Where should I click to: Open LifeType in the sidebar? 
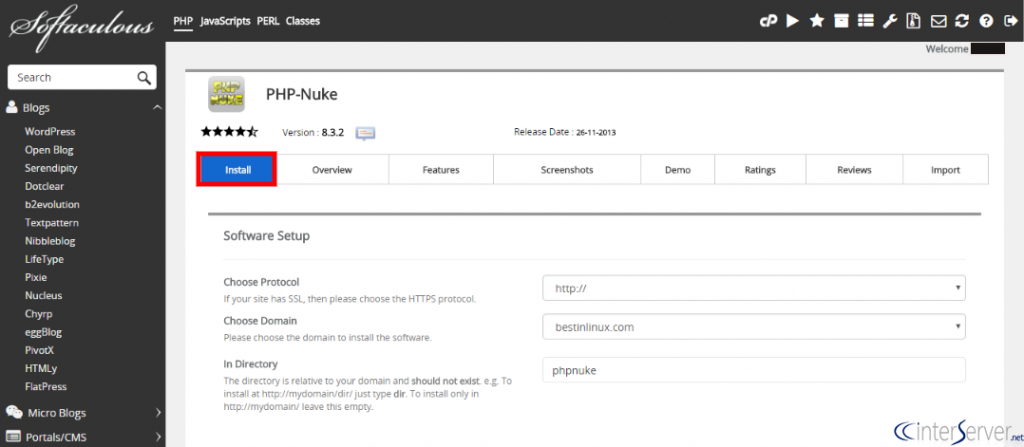point(44,259)
